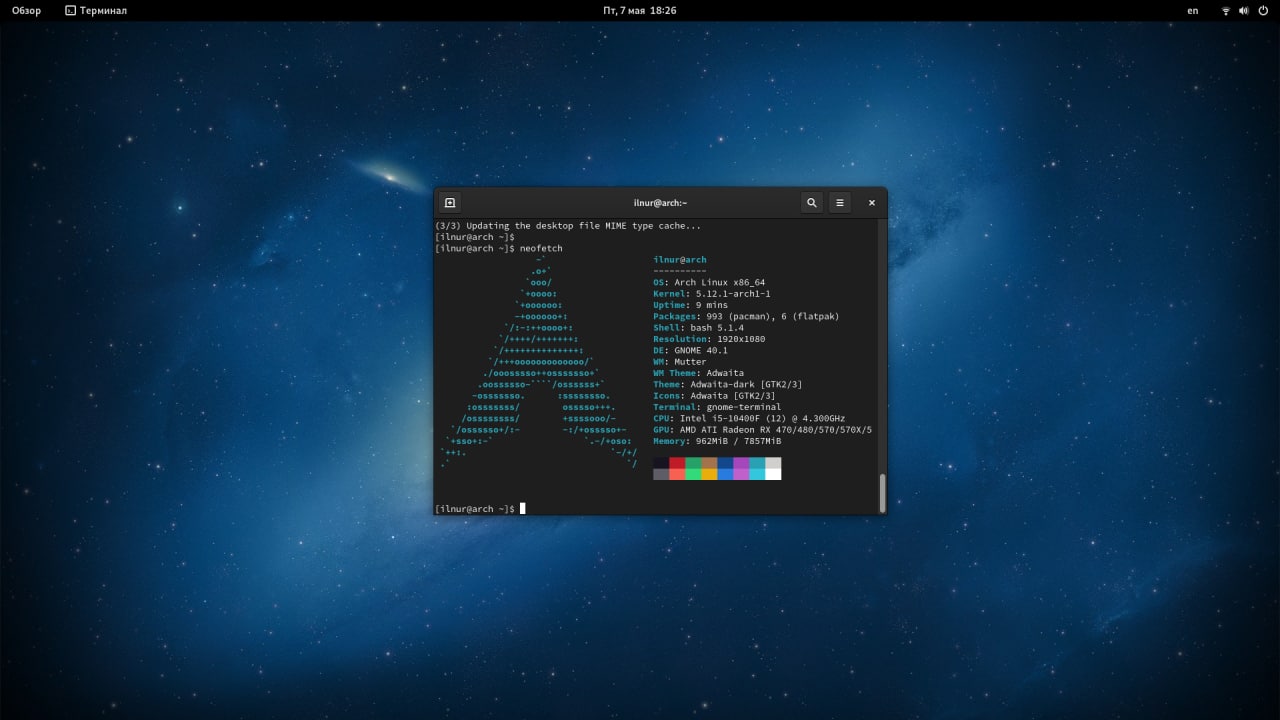1280x720 pixels.
Task: Click the OS: Arch Linux x86_64 line
Action: [709, 282]
